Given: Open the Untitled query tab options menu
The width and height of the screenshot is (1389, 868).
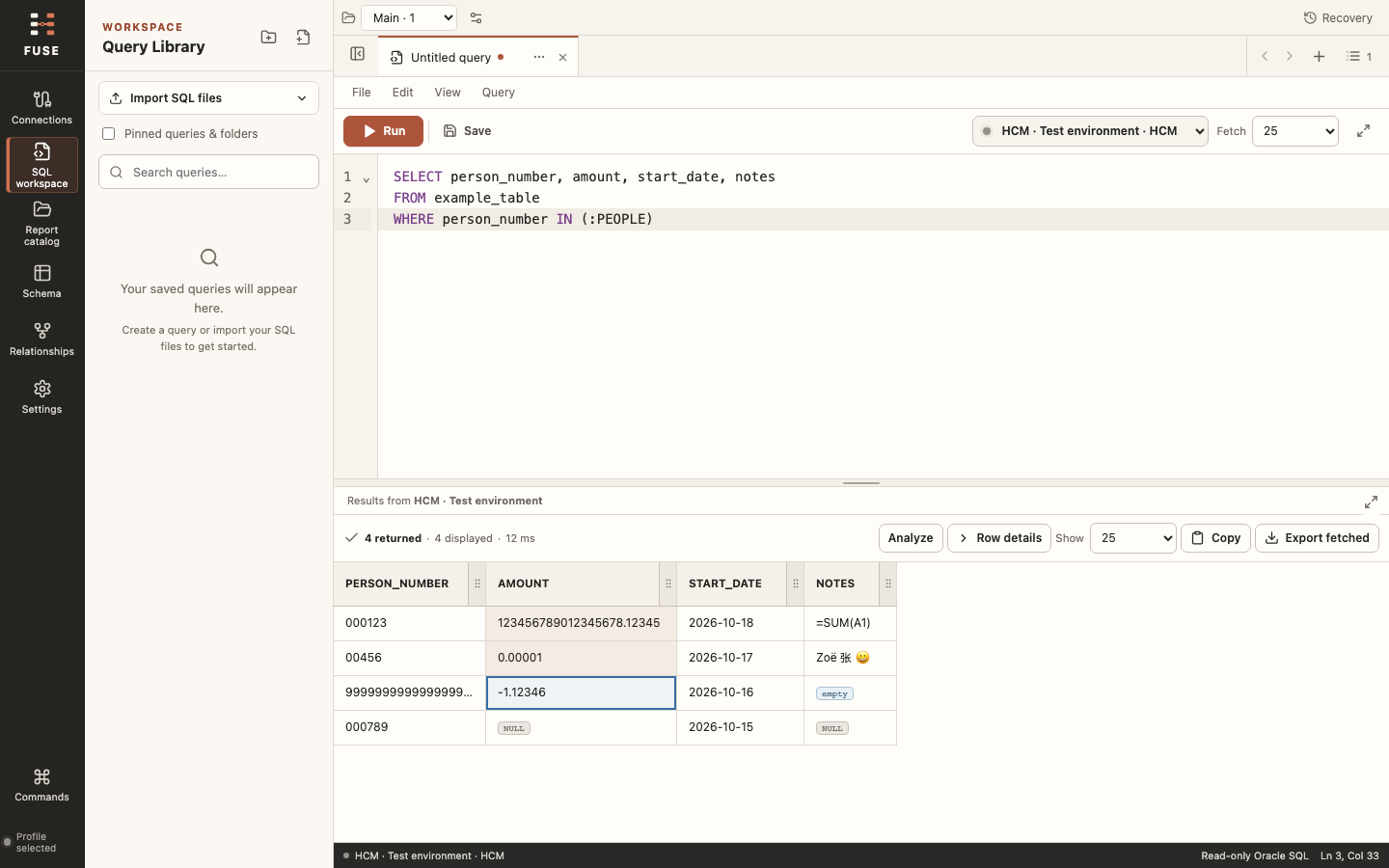Looking at the screenshot, I should pyautogui.click(x=538, y=57).
